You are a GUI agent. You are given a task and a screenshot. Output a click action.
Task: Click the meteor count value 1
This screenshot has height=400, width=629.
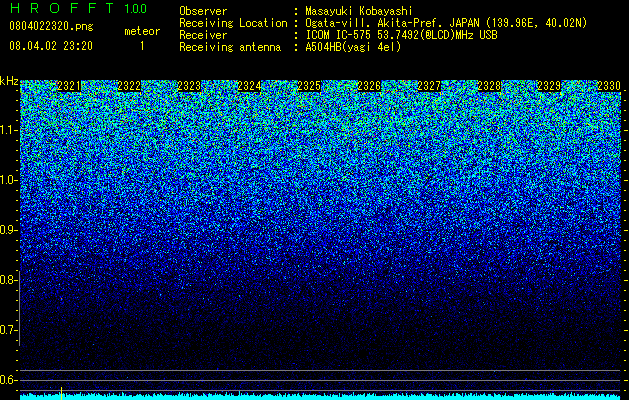click(142, 46)
